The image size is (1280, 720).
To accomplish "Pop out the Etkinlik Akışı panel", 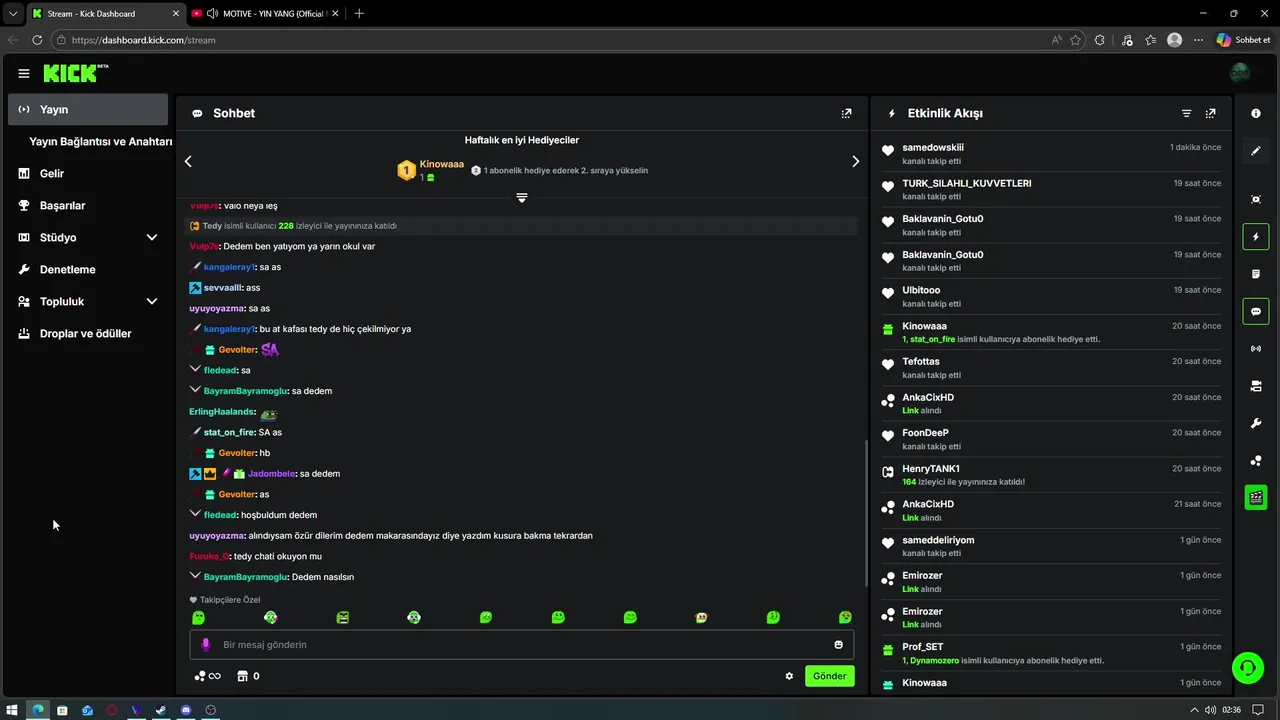I will click(x=1211, y=113).
